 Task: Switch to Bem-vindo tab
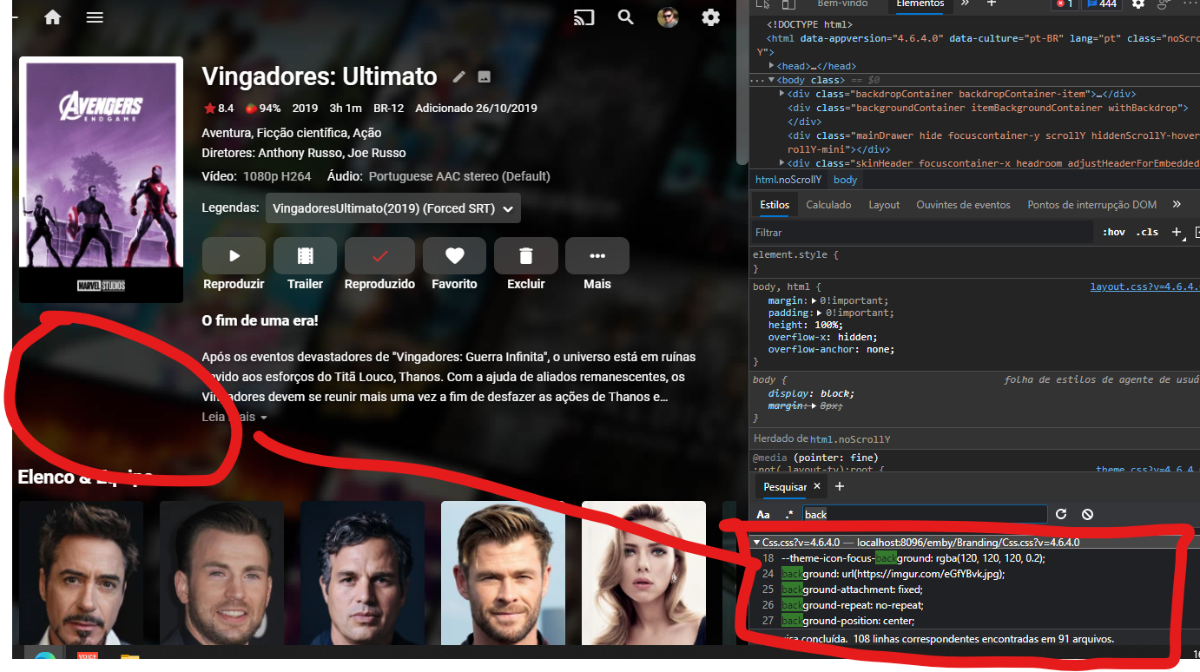[x=842, y=4]
